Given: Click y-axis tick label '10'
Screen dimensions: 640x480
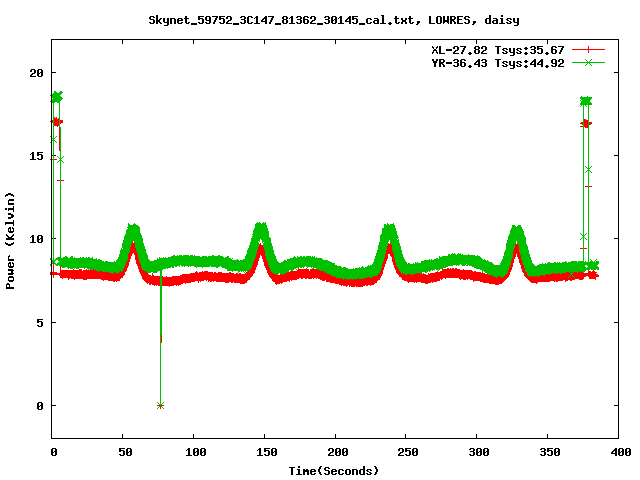Looking at the screenshot, I should click(36, 239).
